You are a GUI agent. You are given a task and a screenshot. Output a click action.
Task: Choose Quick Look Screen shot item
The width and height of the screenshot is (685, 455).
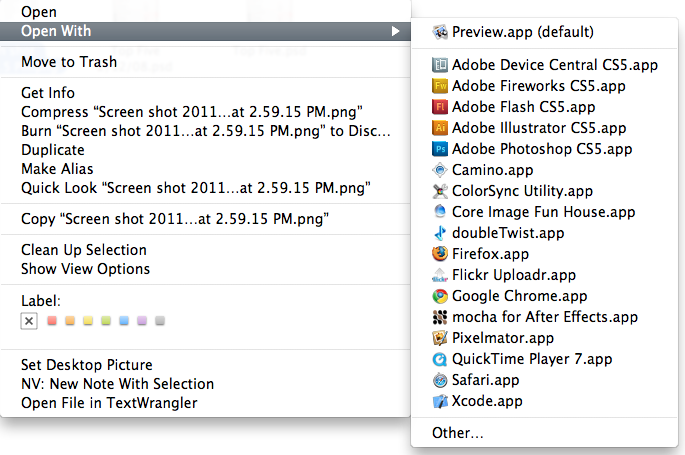205,188
